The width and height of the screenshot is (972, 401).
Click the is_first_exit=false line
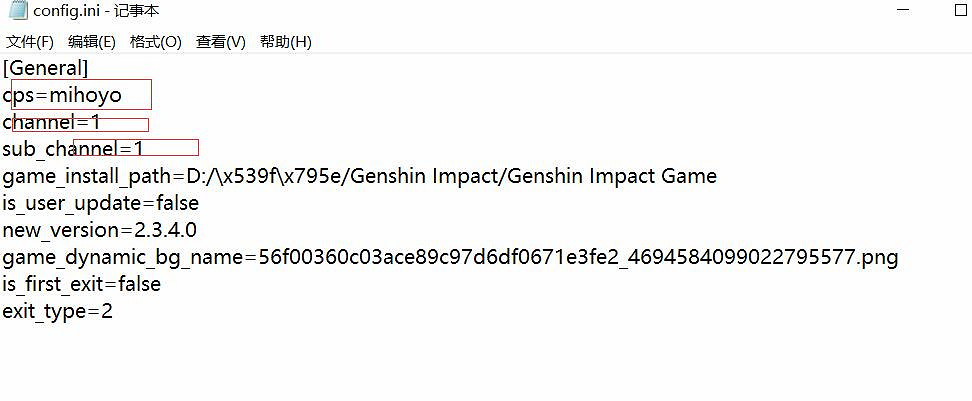click(x=81, y=285)
